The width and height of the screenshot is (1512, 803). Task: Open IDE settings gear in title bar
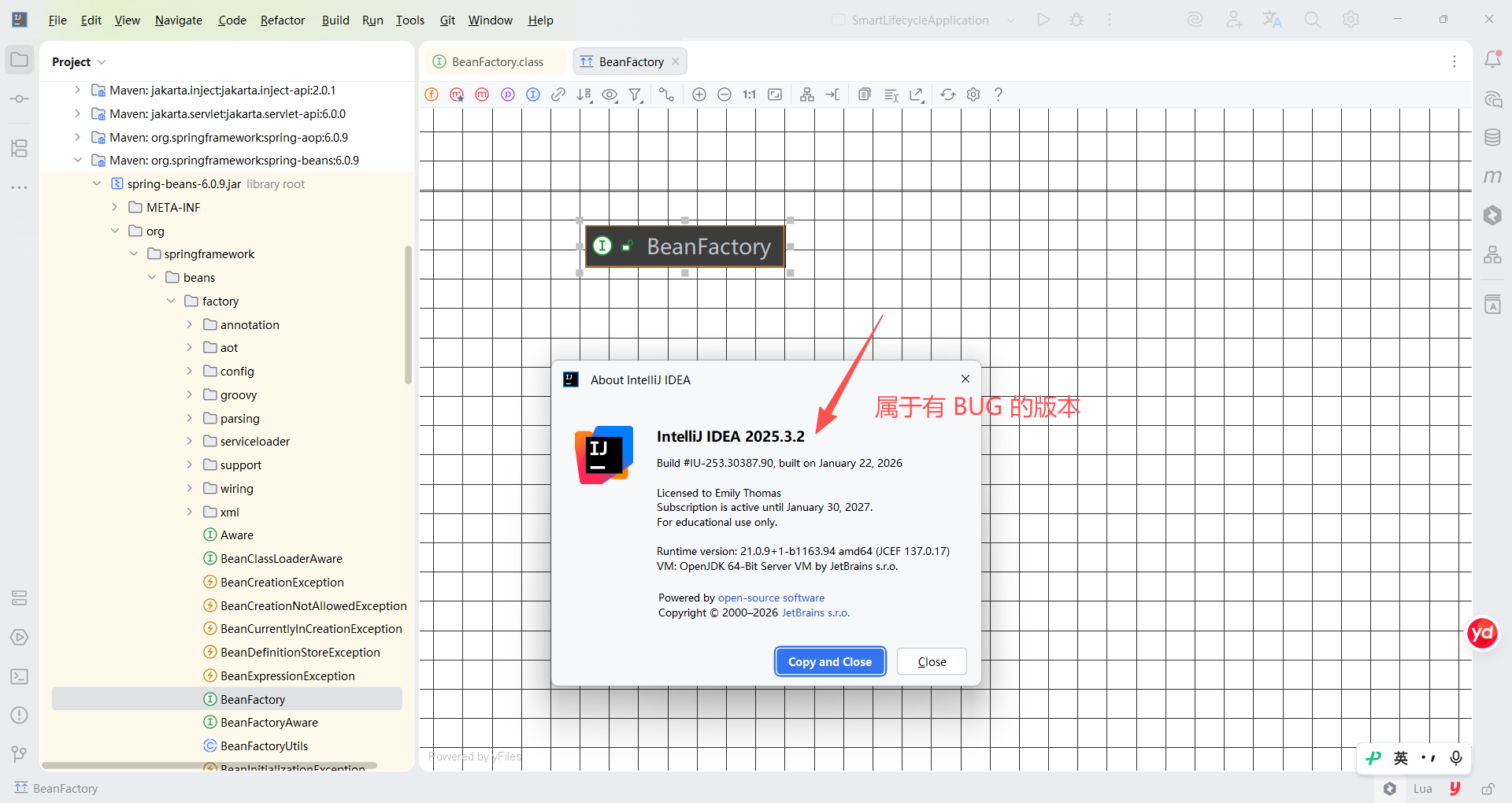coord(1351,20)
